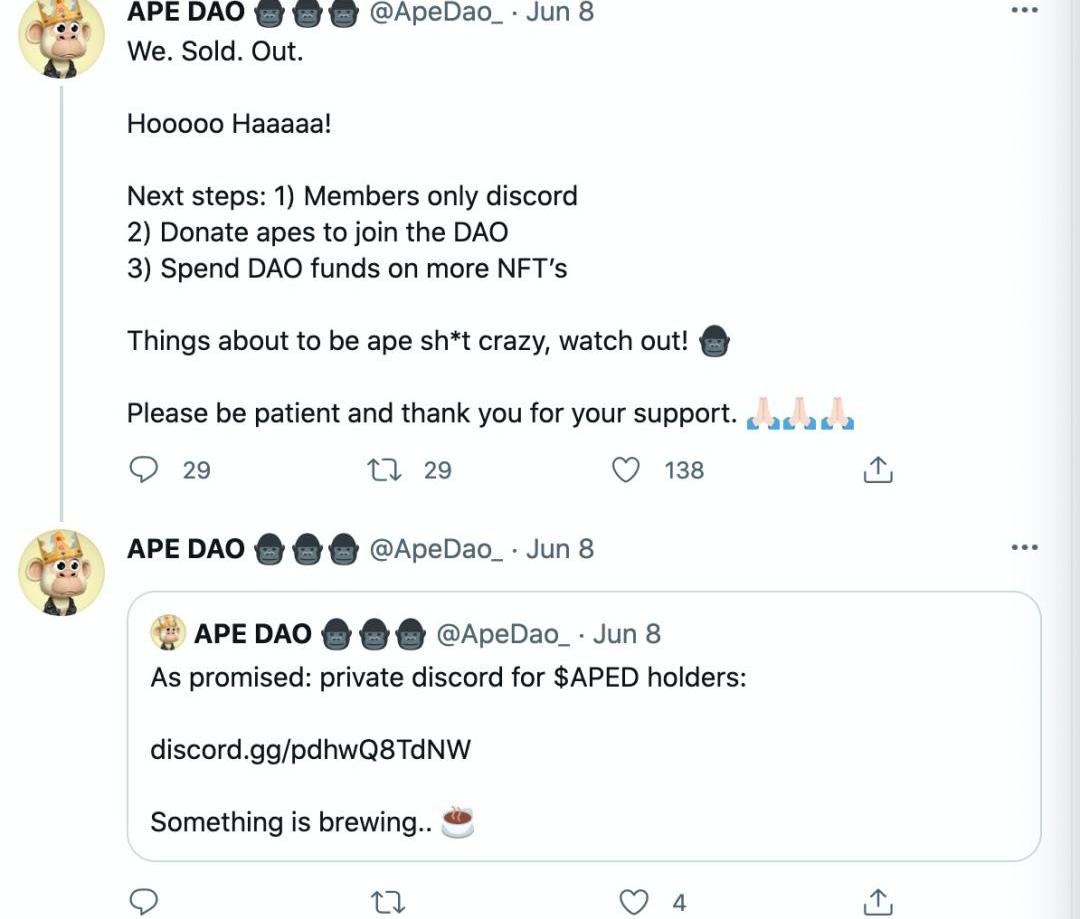
Task: Open the APE DAO name on second tweet
Action: coord(186,549)
